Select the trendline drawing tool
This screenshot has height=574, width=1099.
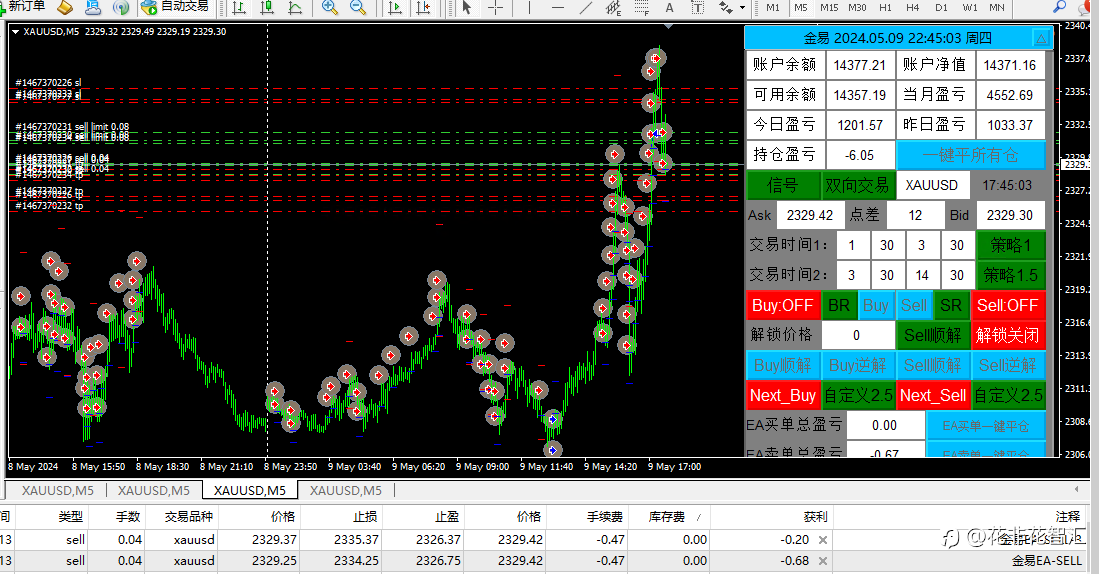[x=586, y=8]
